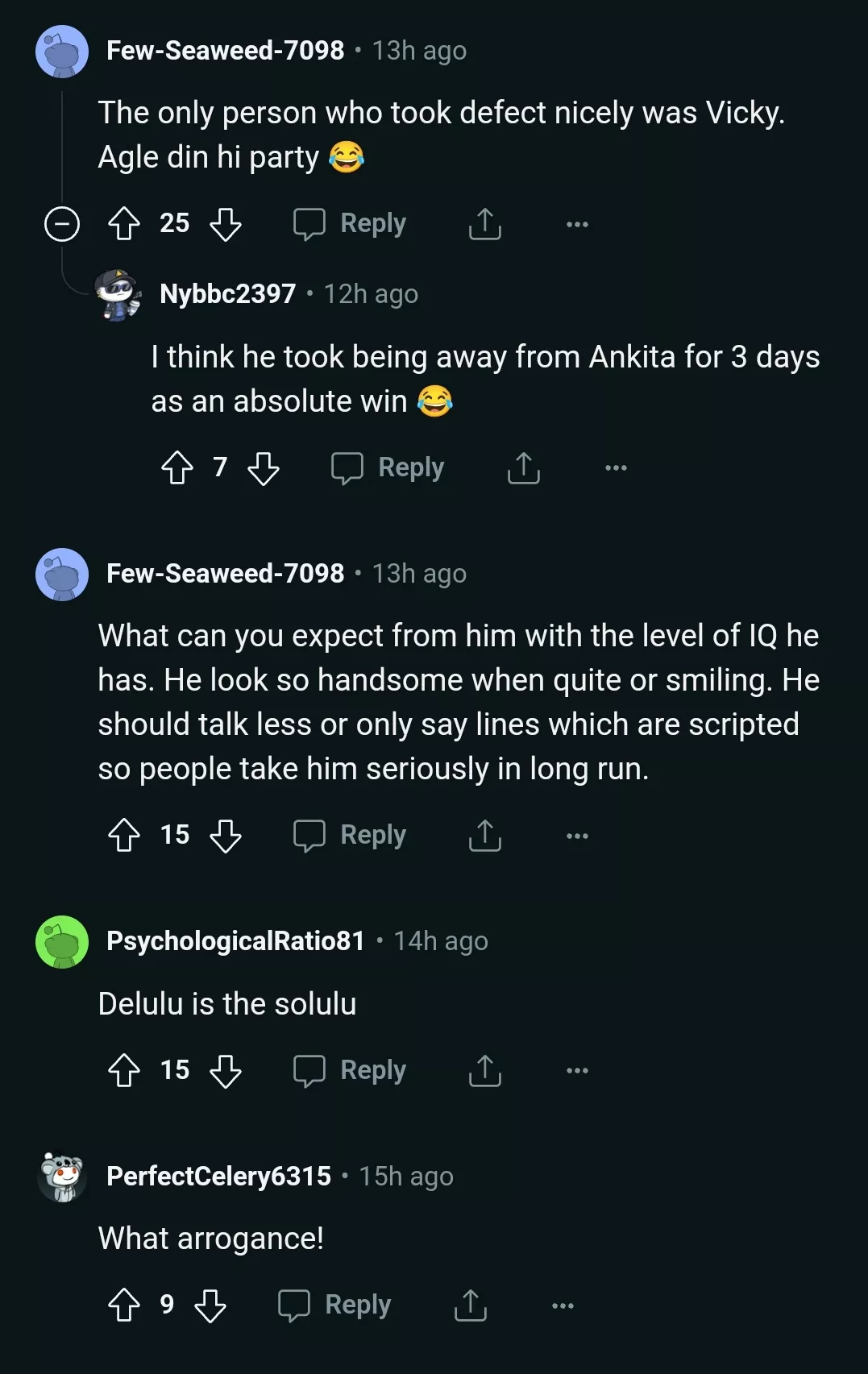Reply to PerfectCelery6315's comment
The height and width of the screenshot is (1374, 868).
tap(334, 1305)
